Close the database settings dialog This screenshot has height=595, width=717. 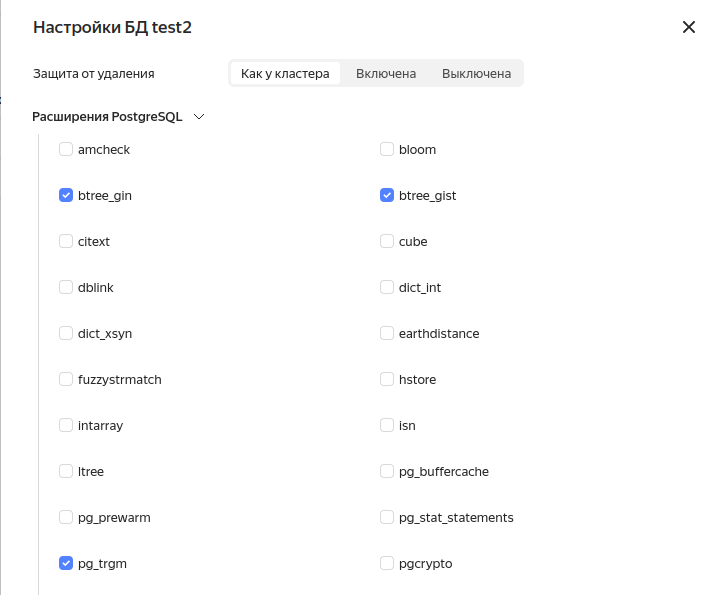point(688,28)
